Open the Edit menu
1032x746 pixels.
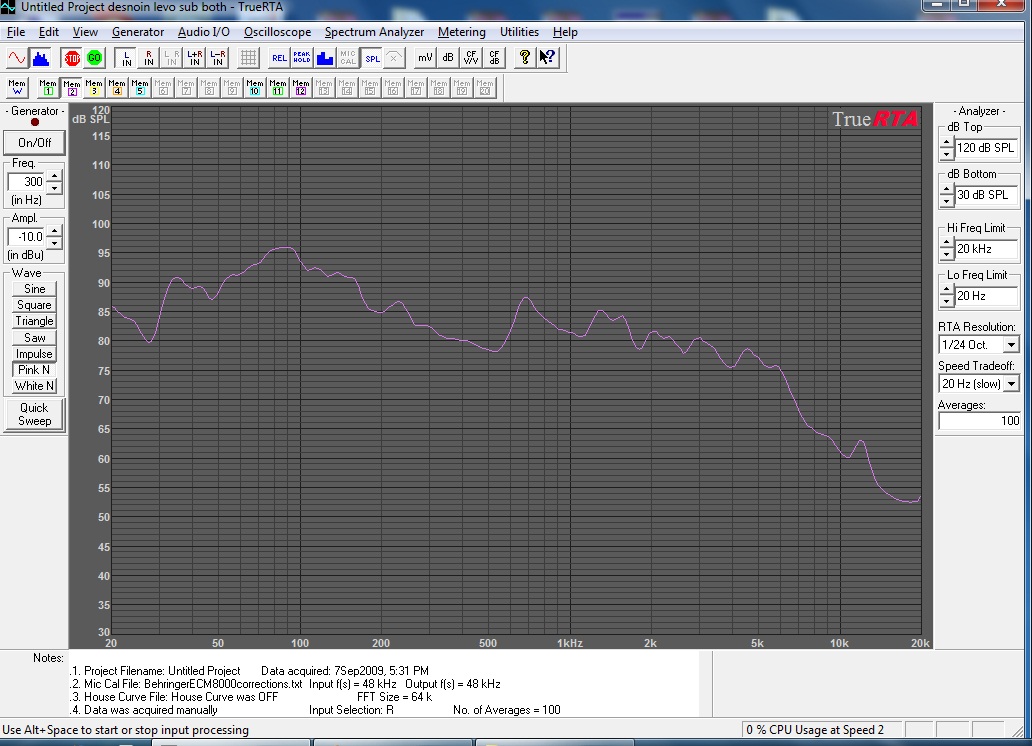[49, 32]
